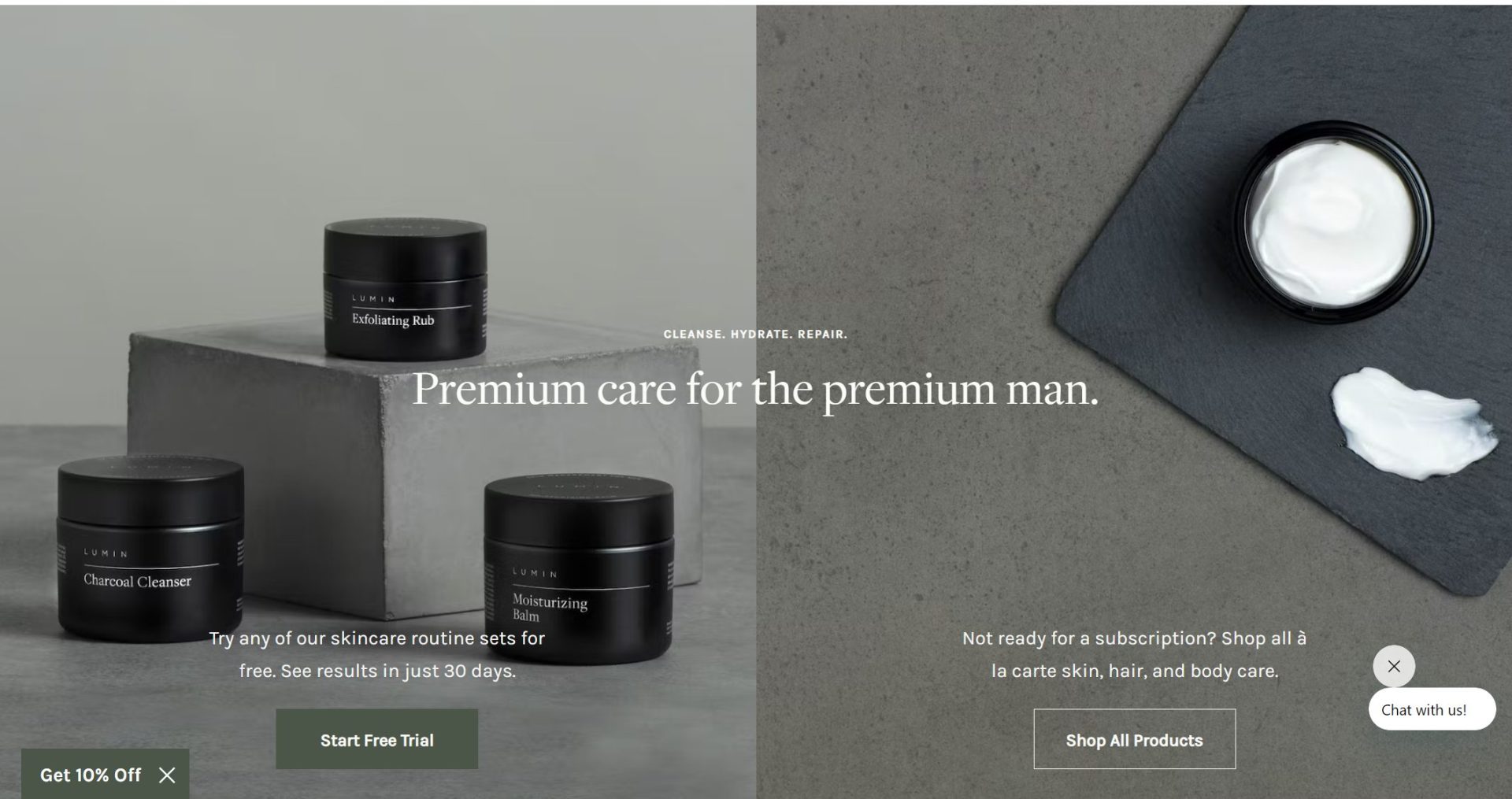Click the skincare routine sets free text

click(377, 654)
